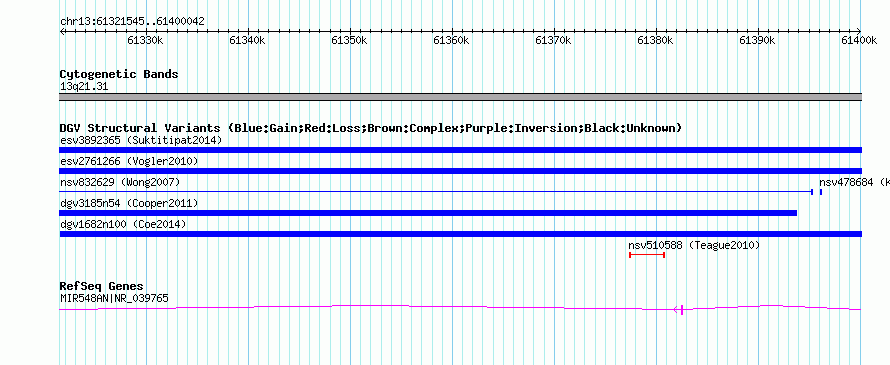This screenshot has width=890, height=365.
Task: Click the RefSeq Genes track heading
Action: 102,286
